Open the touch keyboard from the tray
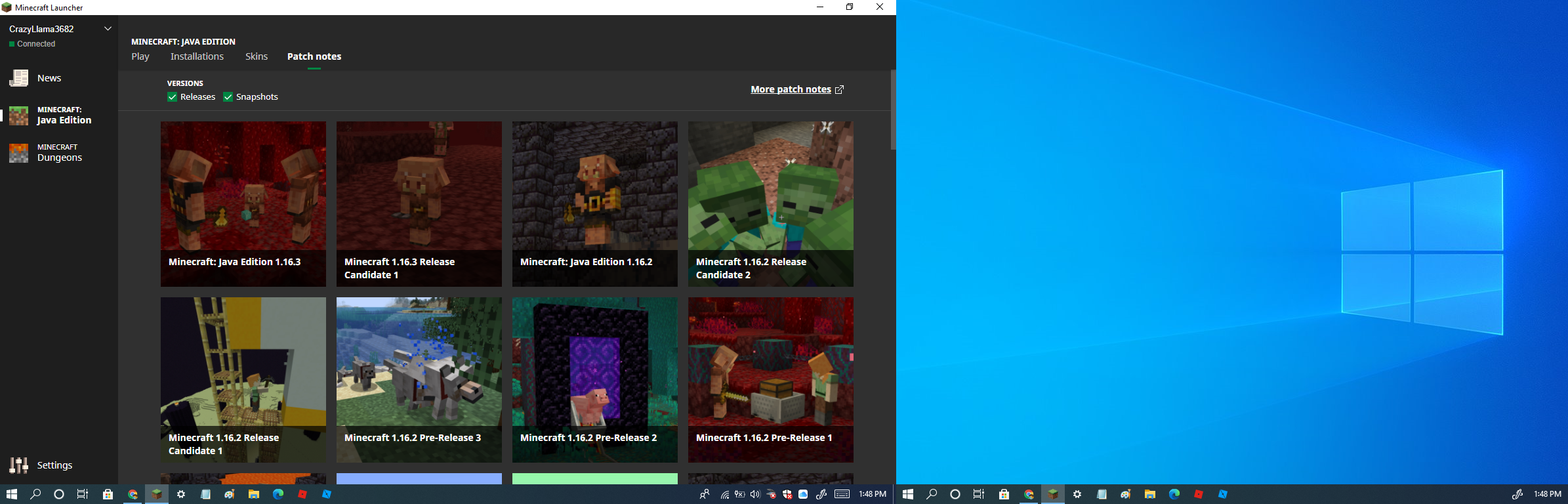1568x504 pixels. pos(842,494)
